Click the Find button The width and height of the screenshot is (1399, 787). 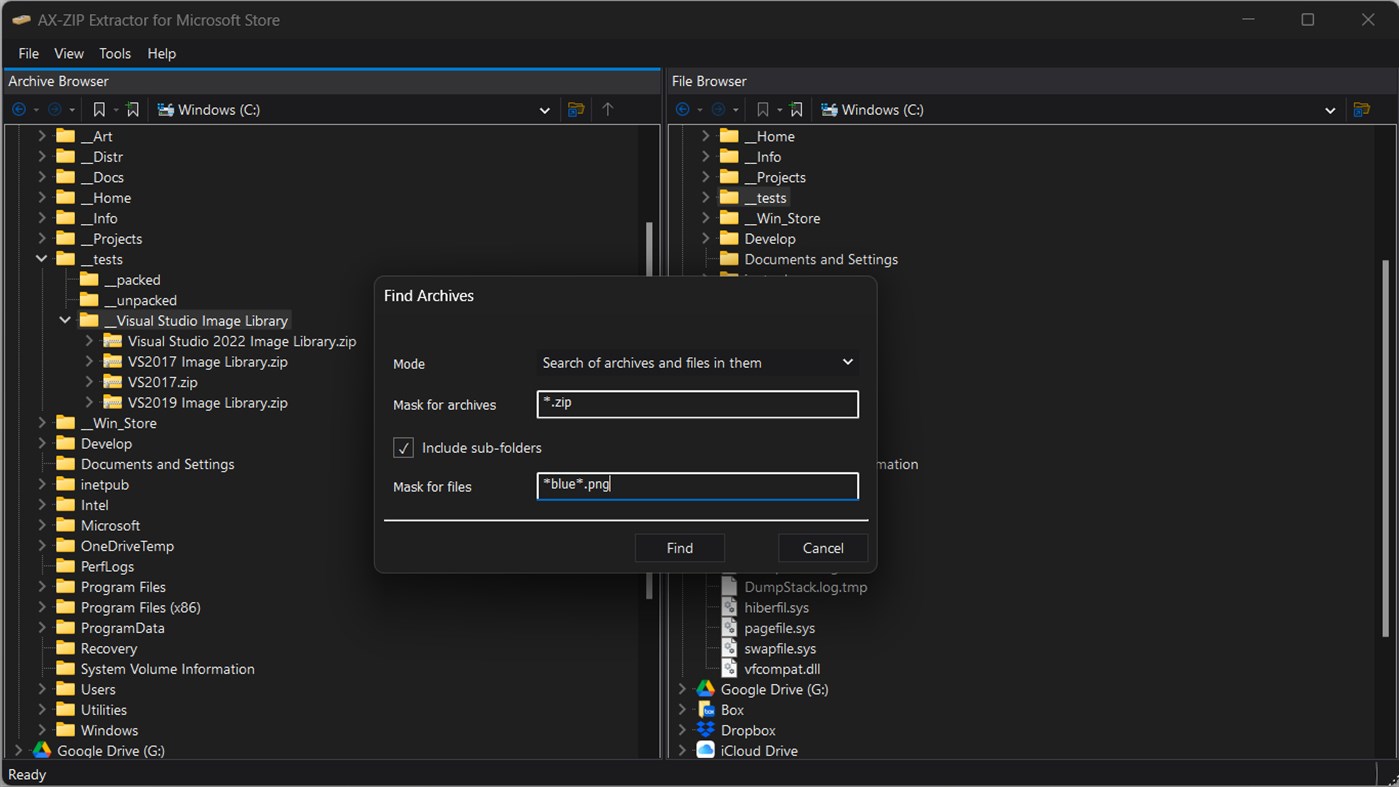(x=679, y=548)
